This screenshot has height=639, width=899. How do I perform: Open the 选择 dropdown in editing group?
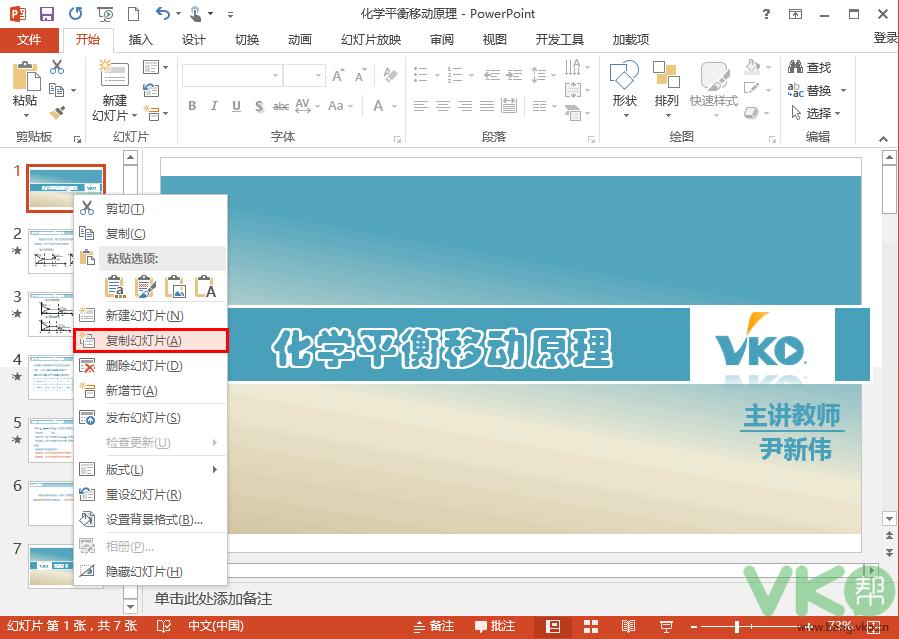click(x=818, y=113)
